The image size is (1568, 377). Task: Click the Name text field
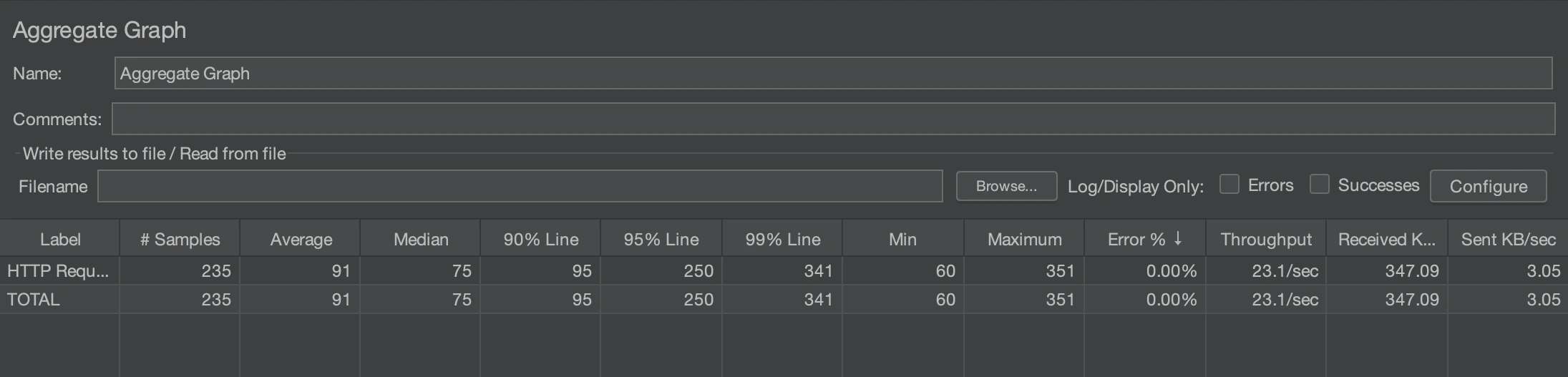(x=833, y=74)
